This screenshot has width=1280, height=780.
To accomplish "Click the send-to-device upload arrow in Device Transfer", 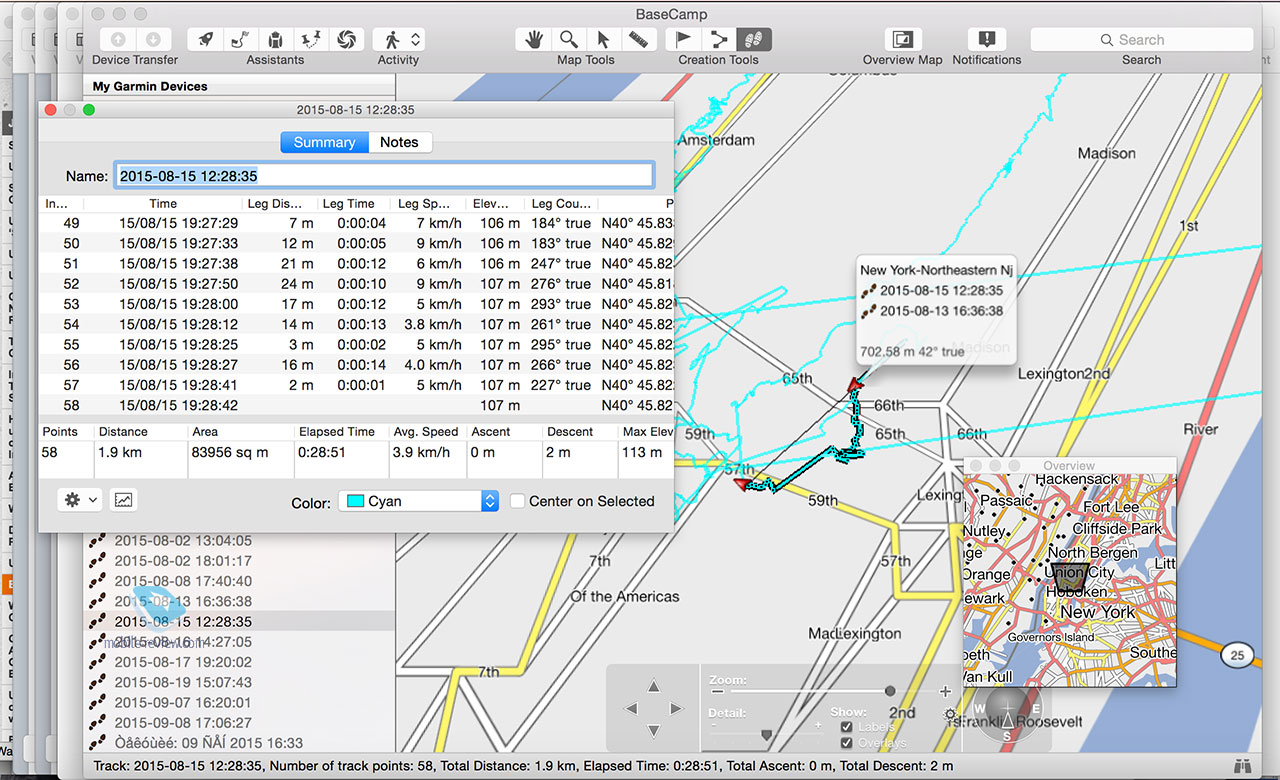I will coord(118,39).
